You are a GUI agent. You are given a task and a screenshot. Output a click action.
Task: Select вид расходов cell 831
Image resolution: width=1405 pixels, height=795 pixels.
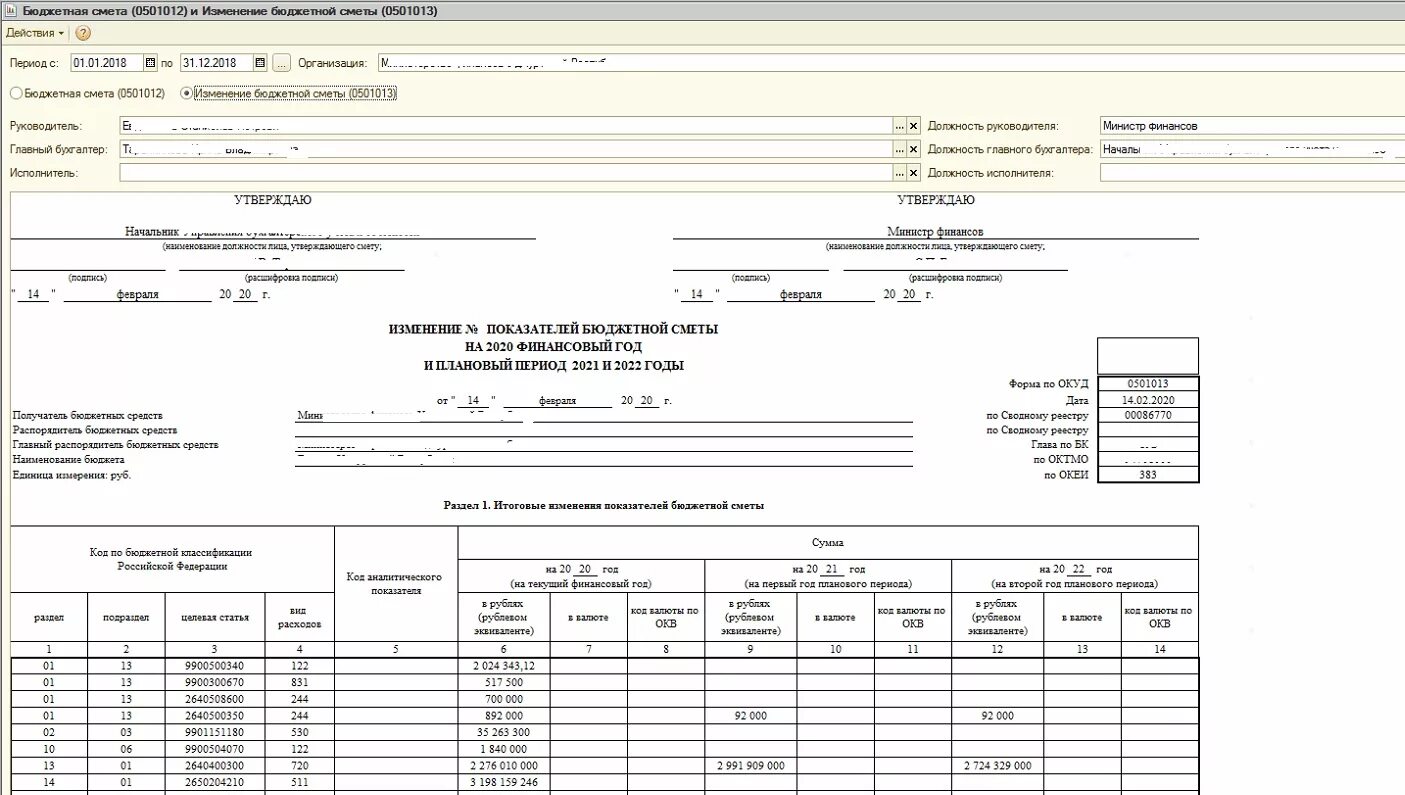(x=299, y=682)
